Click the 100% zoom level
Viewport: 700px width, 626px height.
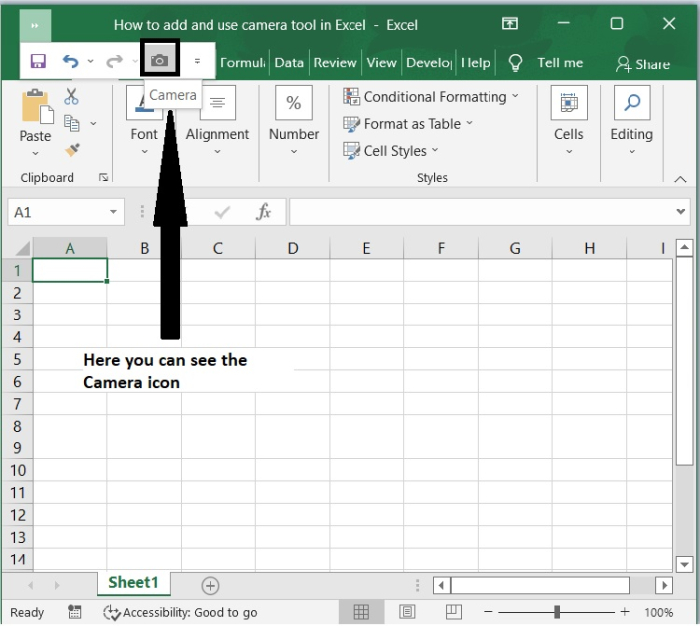coord(658,612)
